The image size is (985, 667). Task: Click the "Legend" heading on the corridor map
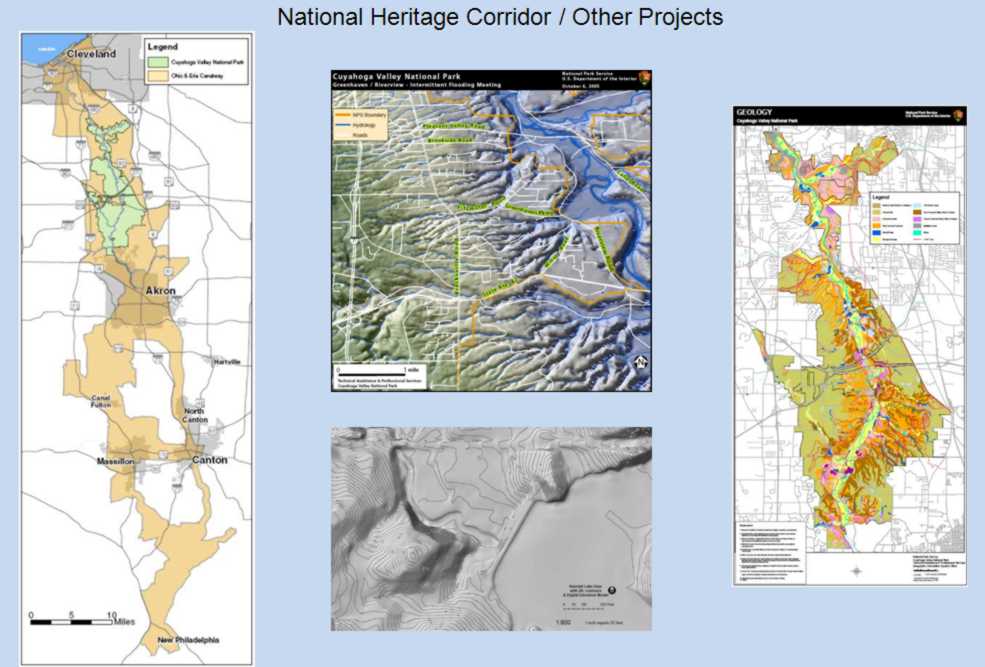(163, 46)
